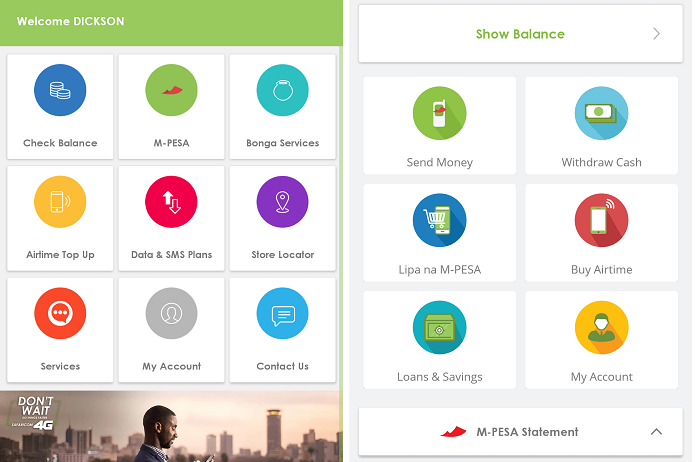The image size is (696, 462).
Task: Open the M-PESA Statement bar
Action: (x=521, y=432)
